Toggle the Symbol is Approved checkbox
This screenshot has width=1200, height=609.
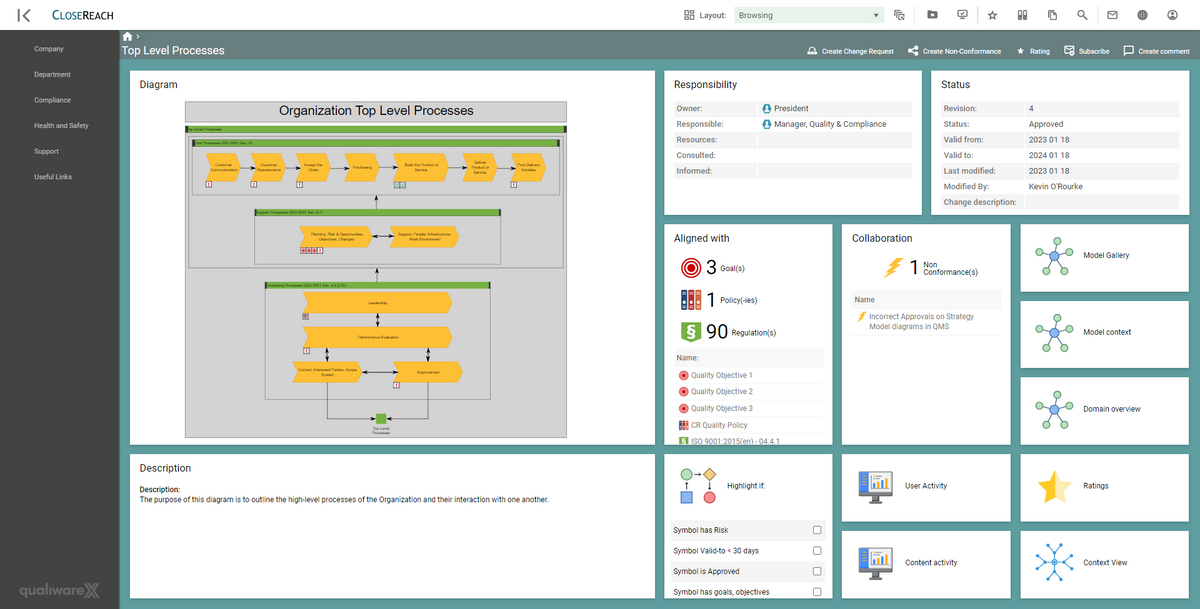pyautogui.click(x=816, y=571)
